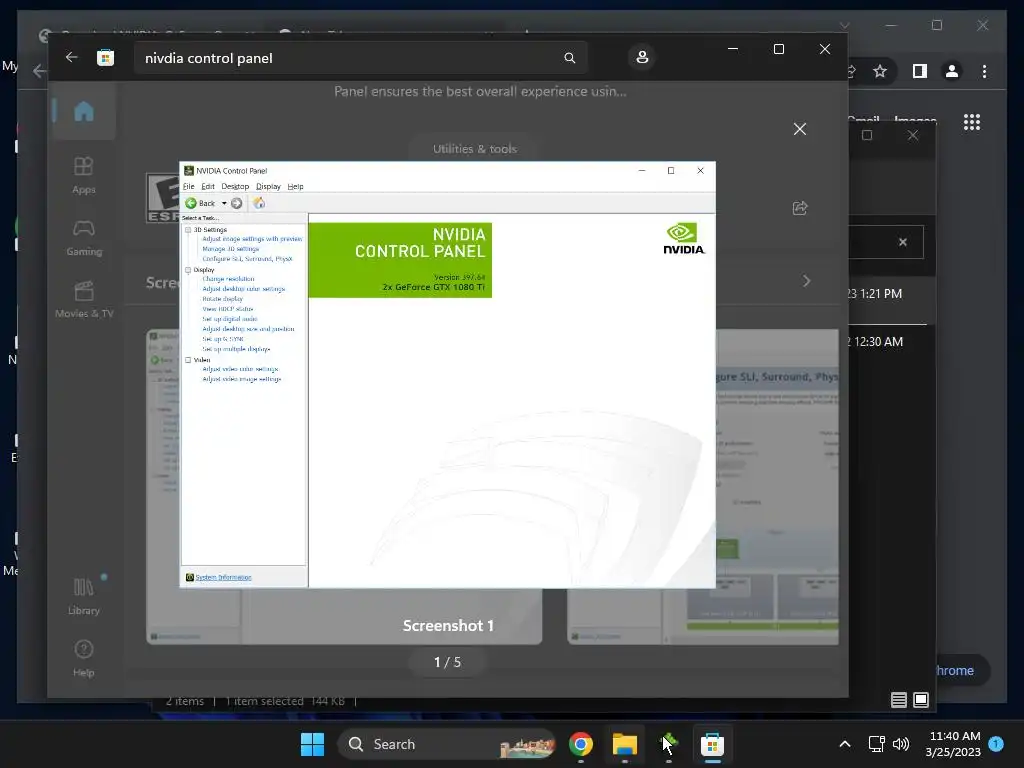Open Chrome's side panel icon
This screenshot has width=1024, height=768.
click(x=920, y=71)
